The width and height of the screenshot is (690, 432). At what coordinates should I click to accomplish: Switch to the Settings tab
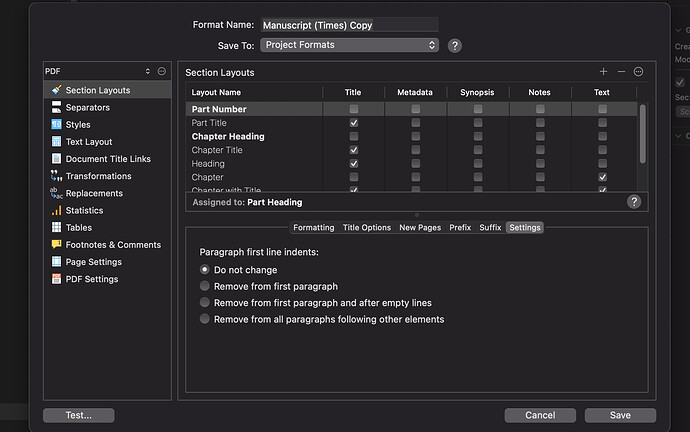(x=525, y=227)
